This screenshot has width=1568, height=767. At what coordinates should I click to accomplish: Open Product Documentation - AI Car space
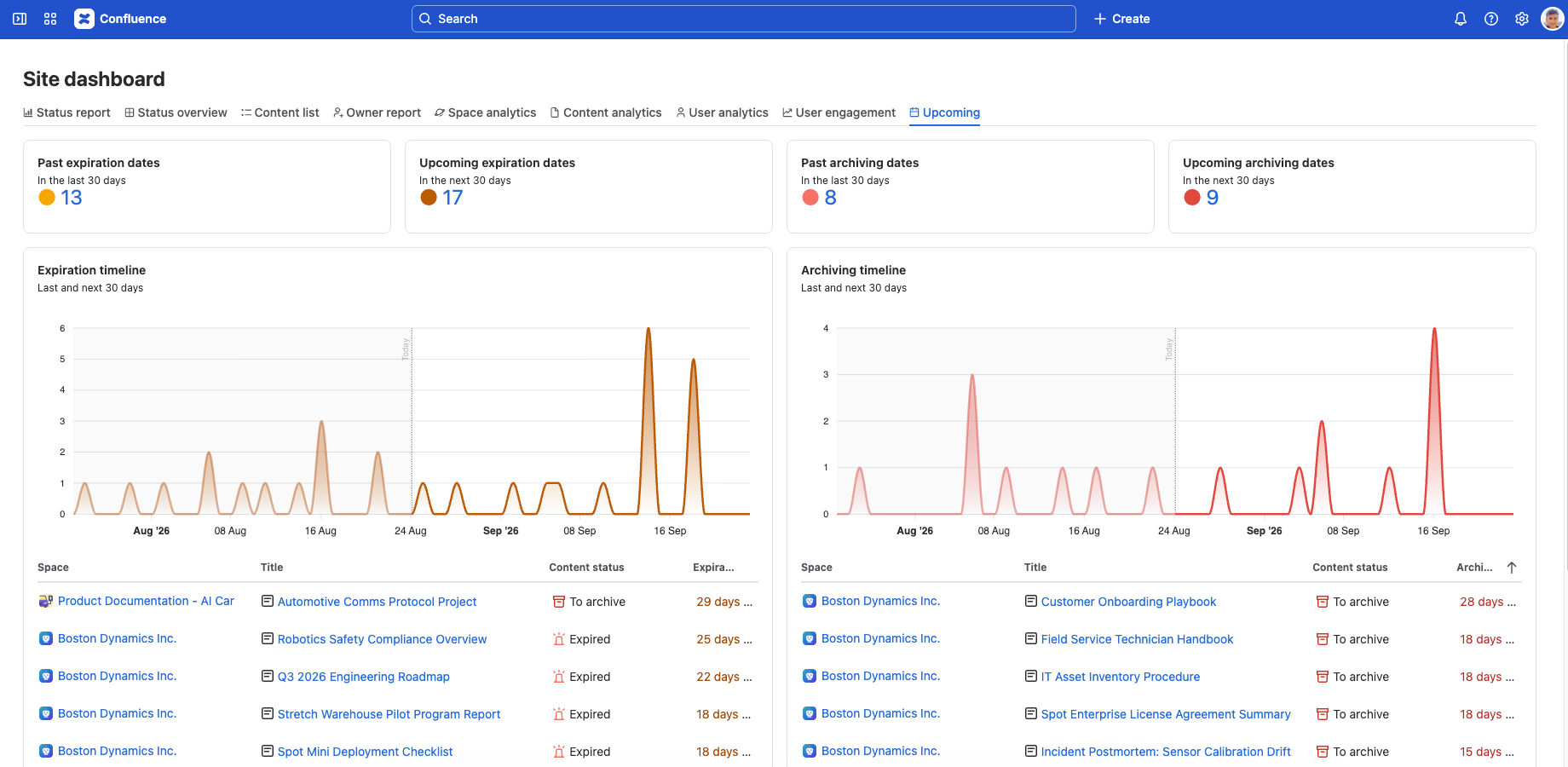click(146, 601)
